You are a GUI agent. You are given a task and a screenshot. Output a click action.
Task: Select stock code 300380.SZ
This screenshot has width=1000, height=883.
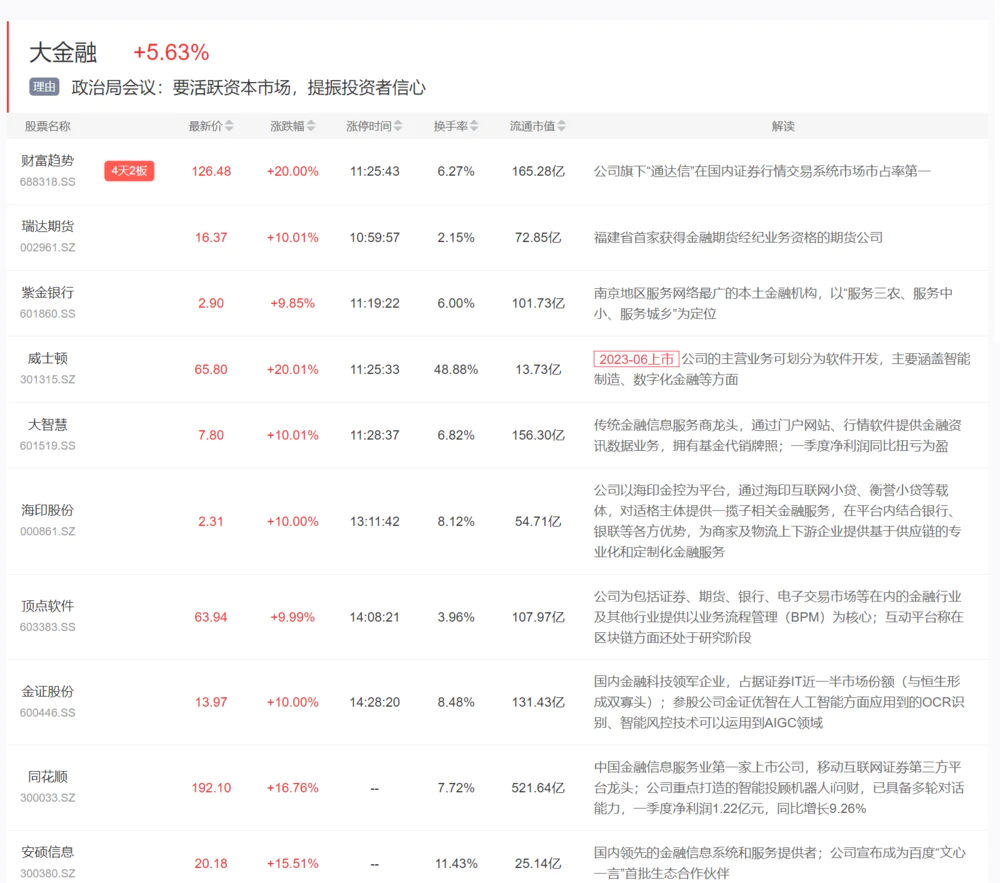[47, 873]
